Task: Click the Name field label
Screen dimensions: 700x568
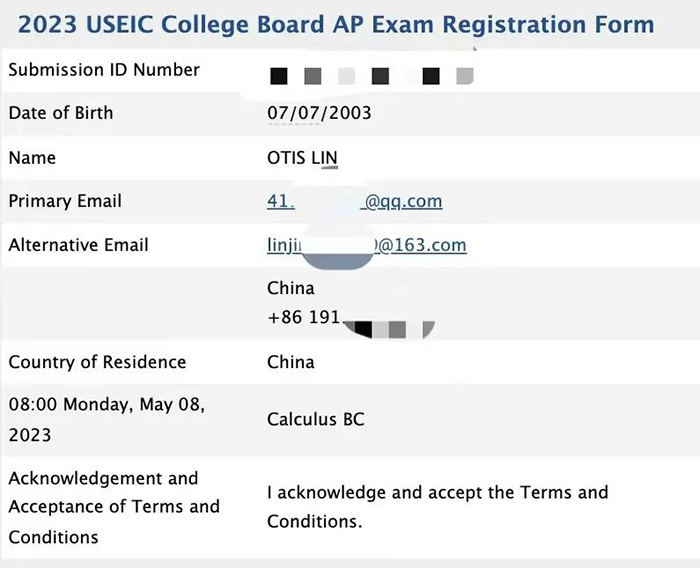Action: [32, 157]
